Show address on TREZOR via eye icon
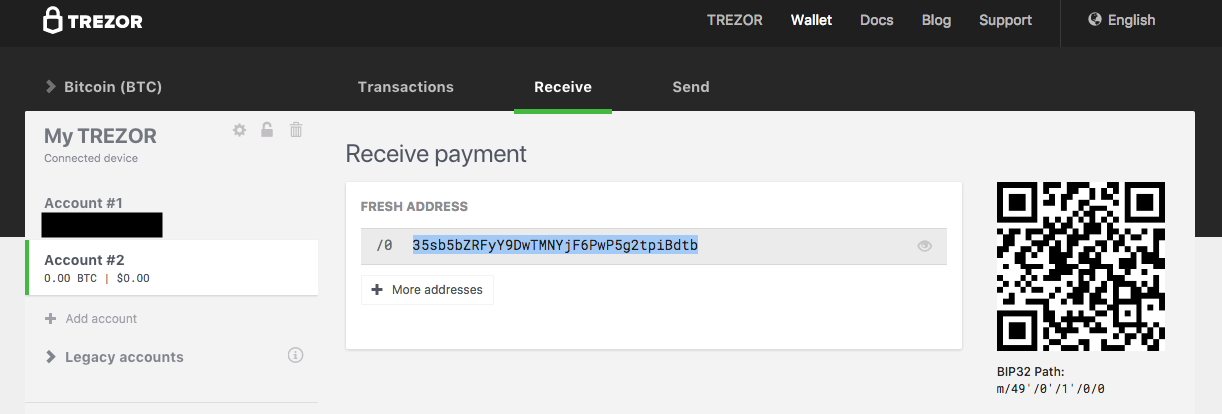 [925, 246]
